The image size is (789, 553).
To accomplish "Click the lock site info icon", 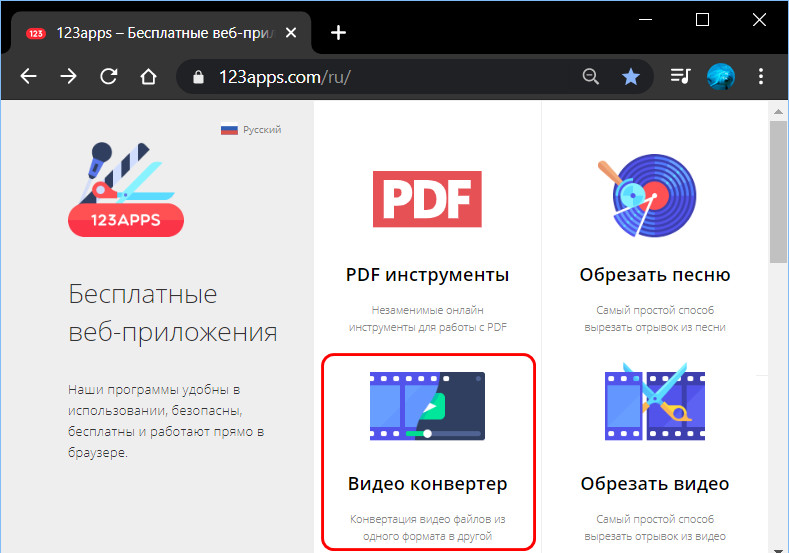I will [198, 77].
